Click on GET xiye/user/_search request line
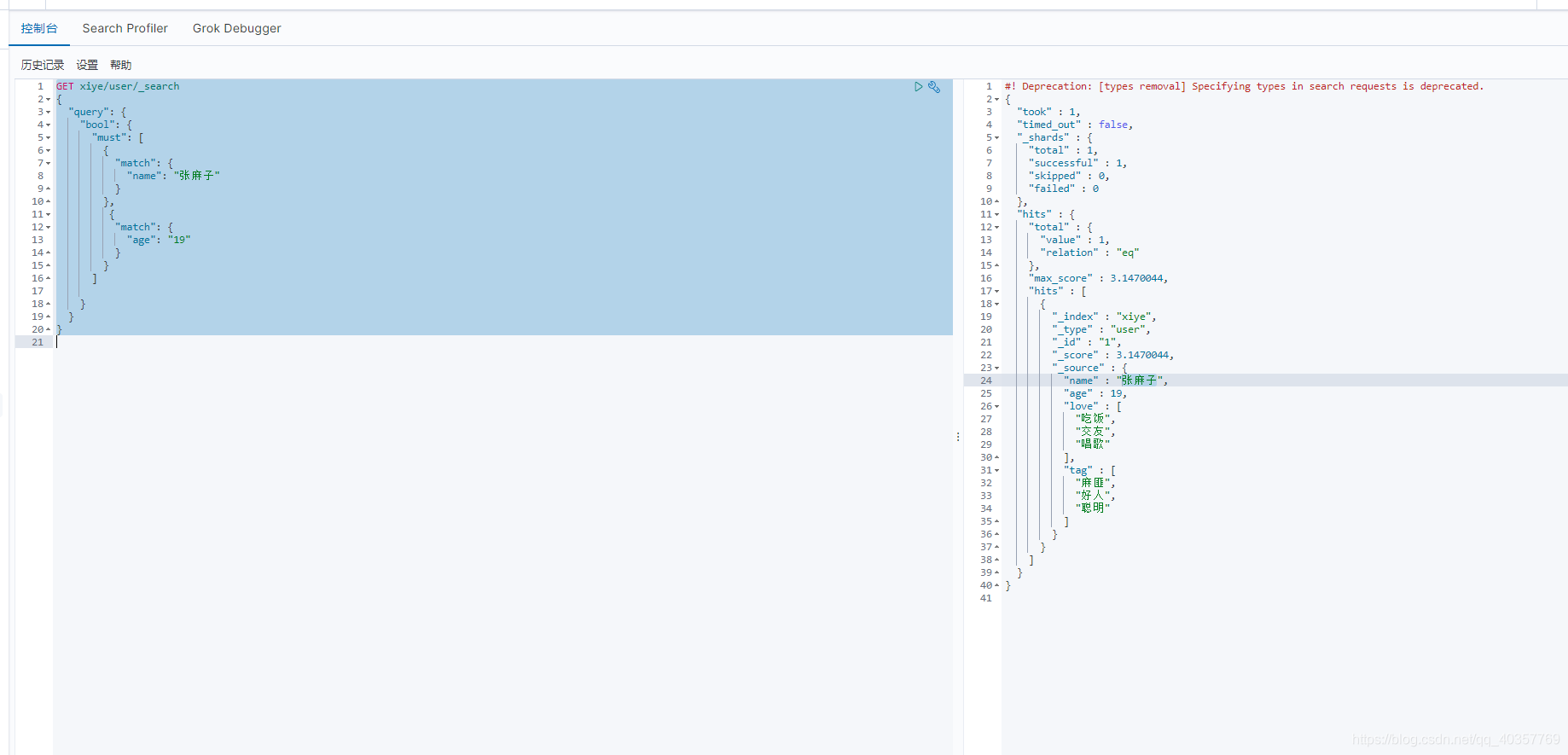 coord(118,86)
